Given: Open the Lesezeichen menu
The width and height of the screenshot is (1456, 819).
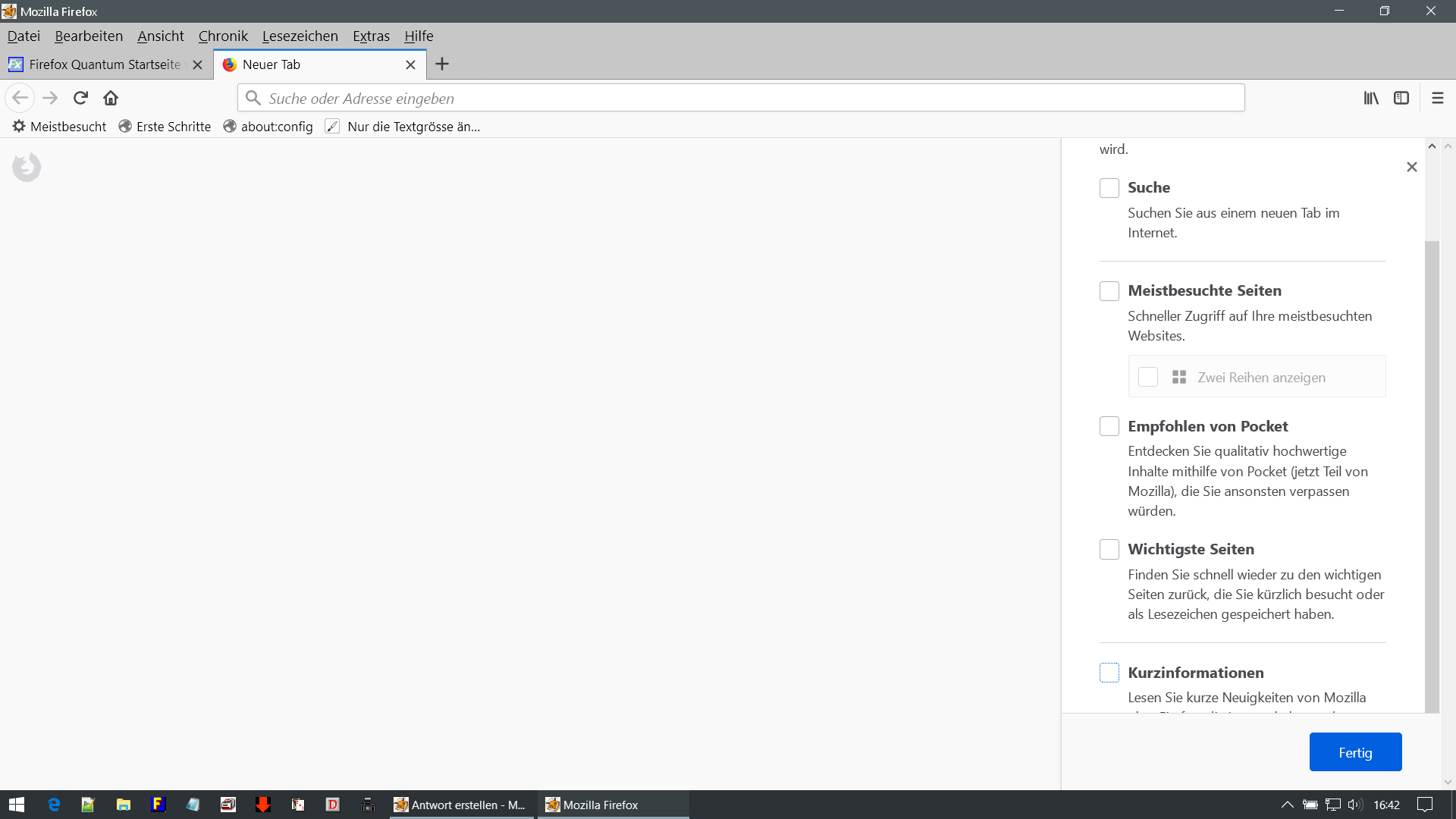Looking at the screenshot, I should tap(300, 36).
